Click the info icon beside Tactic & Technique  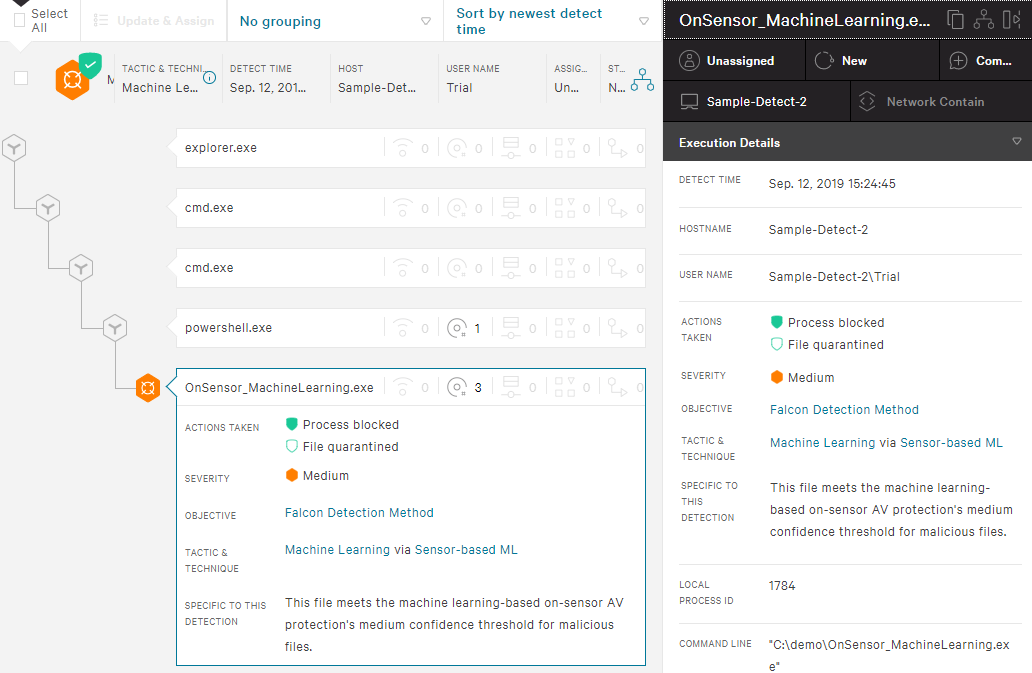click(x=209, y=78)
